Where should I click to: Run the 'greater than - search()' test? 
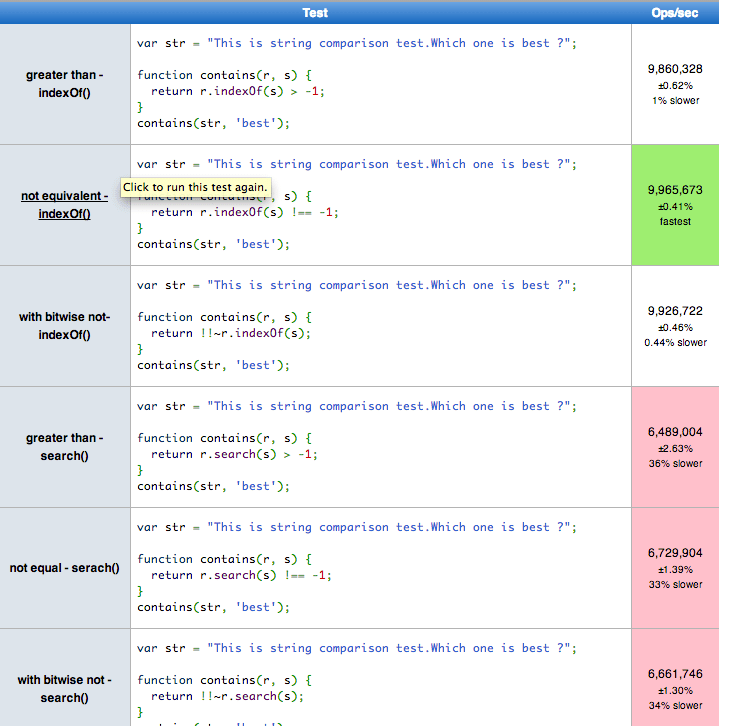click(x=64, y=447)
